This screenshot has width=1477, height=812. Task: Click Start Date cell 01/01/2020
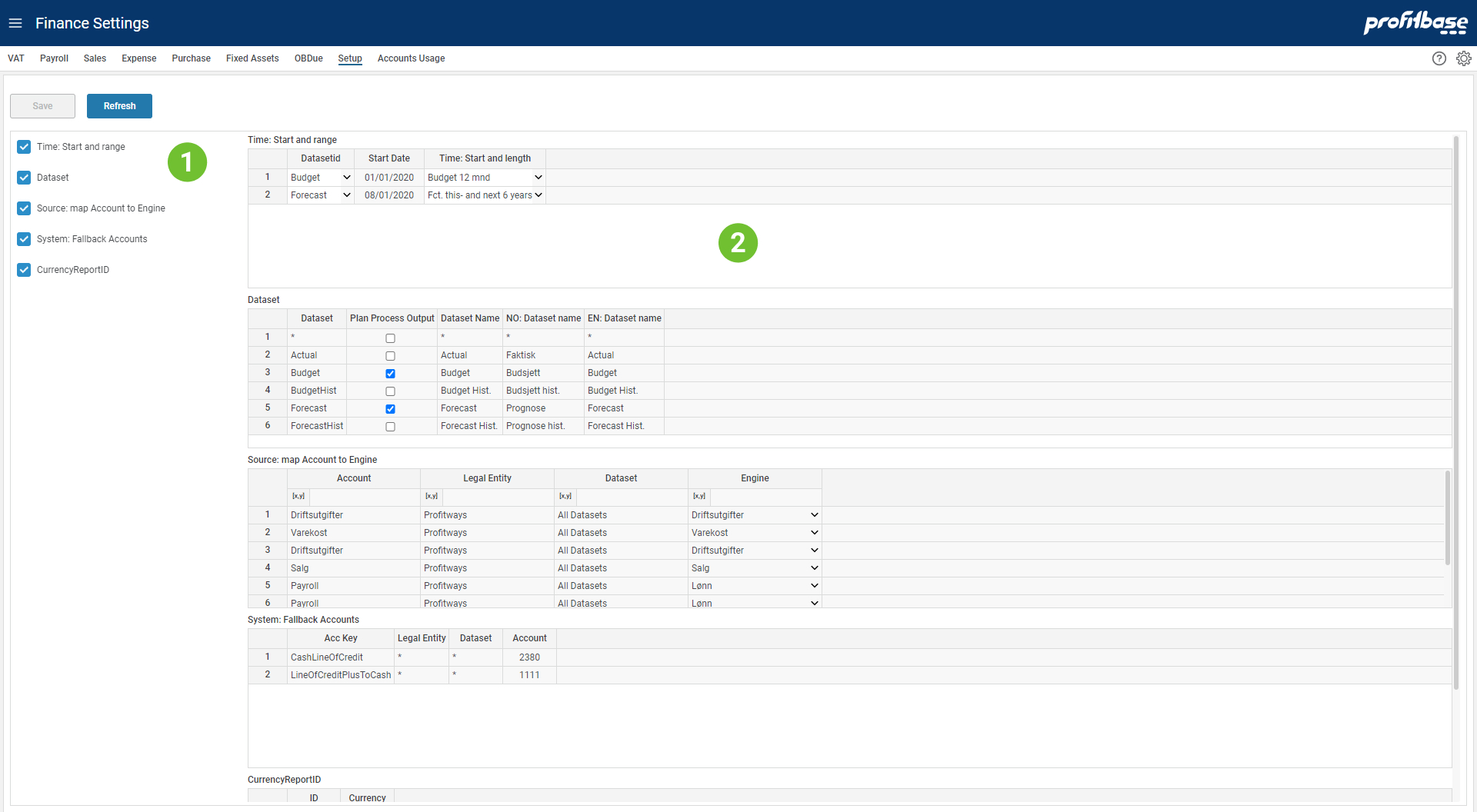pyautogui.click(x=389, y=178)
